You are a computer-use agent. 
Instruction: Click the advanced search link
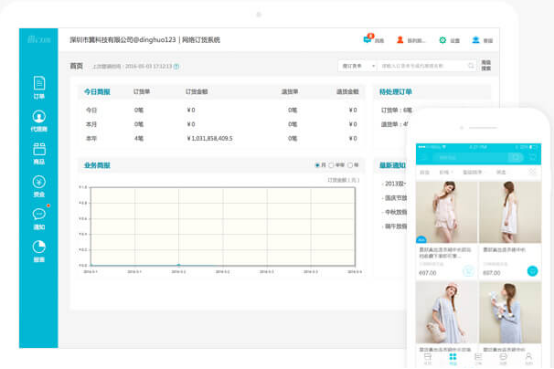[x=486, y=65]
